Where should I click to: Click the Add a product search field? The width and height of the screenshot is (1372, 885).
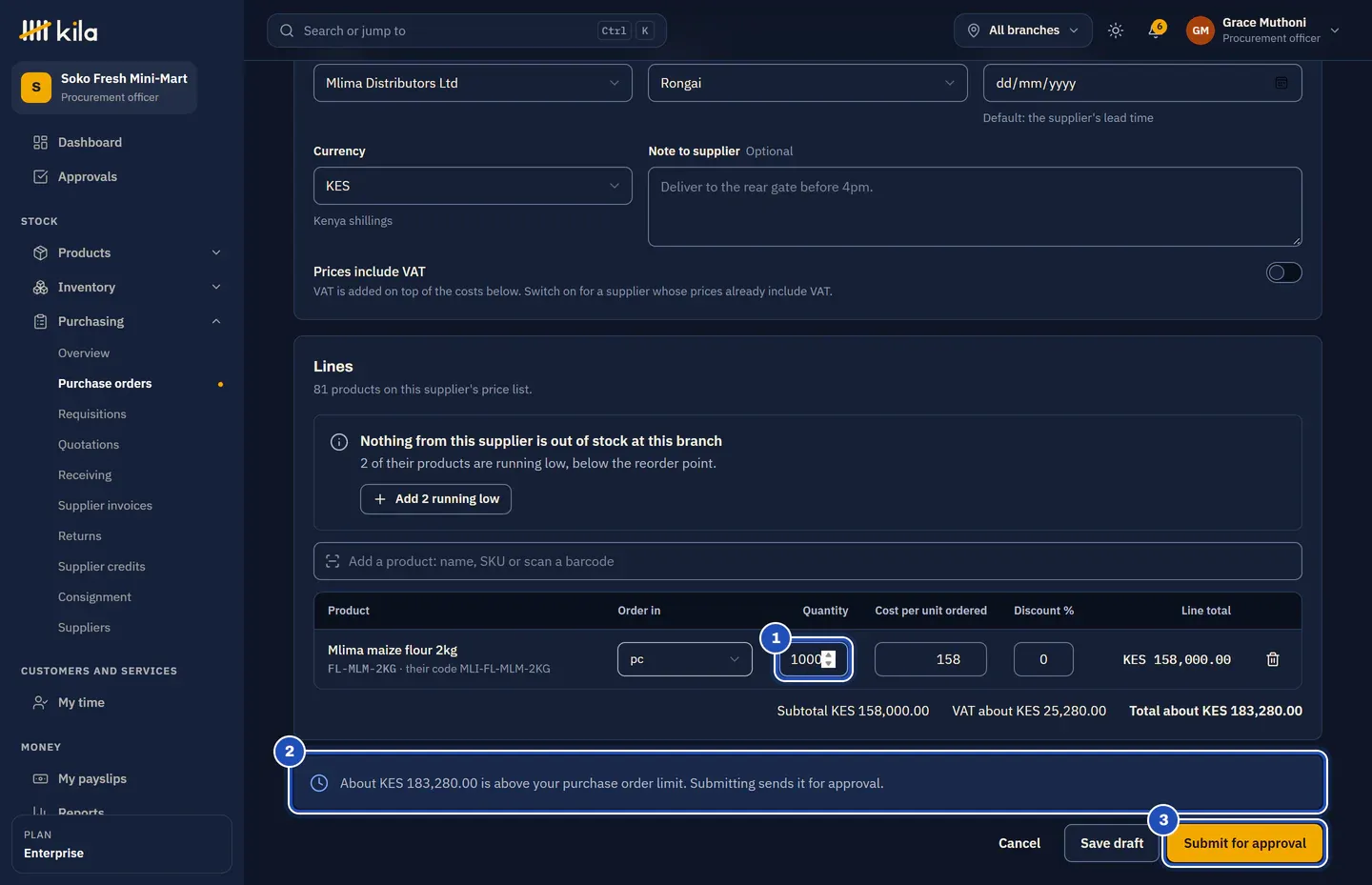tap(808, 561)
